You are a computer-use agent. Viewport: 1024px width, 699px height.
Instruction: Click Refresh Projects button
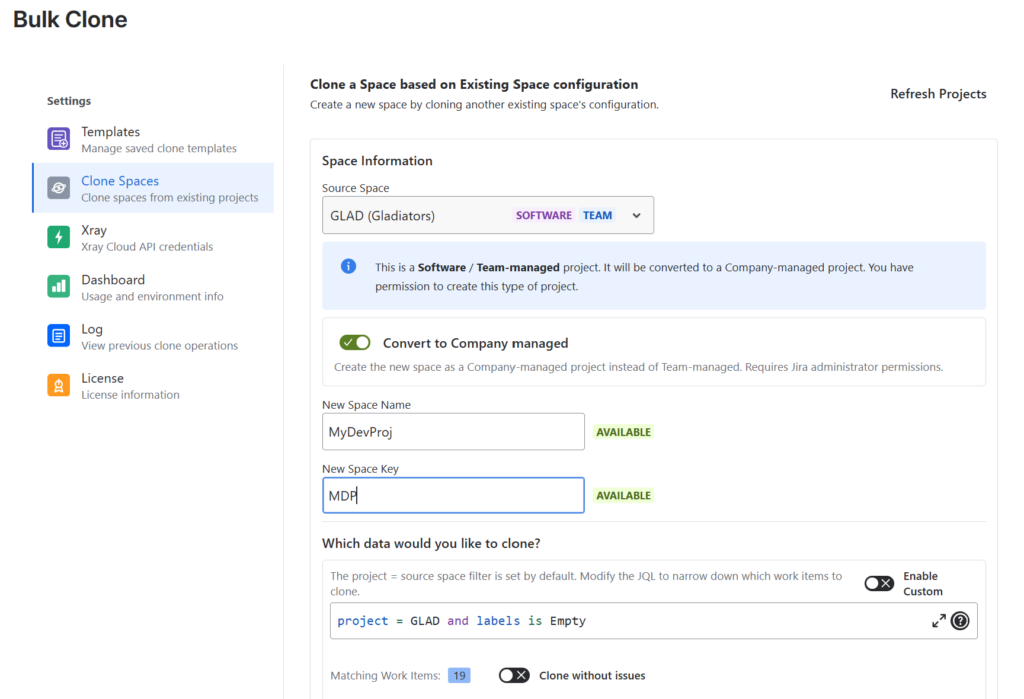tap(938, 94)
